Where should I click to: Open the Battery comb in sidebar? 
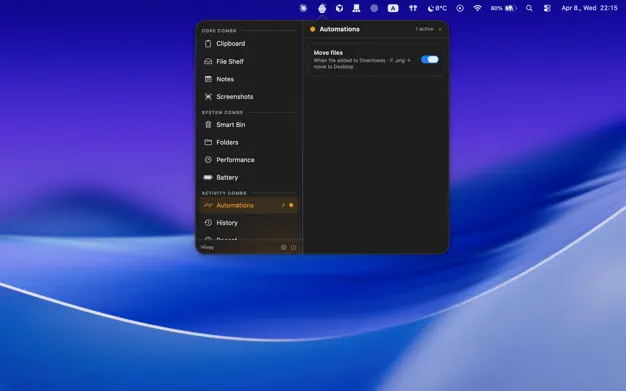tap(248, 177)
